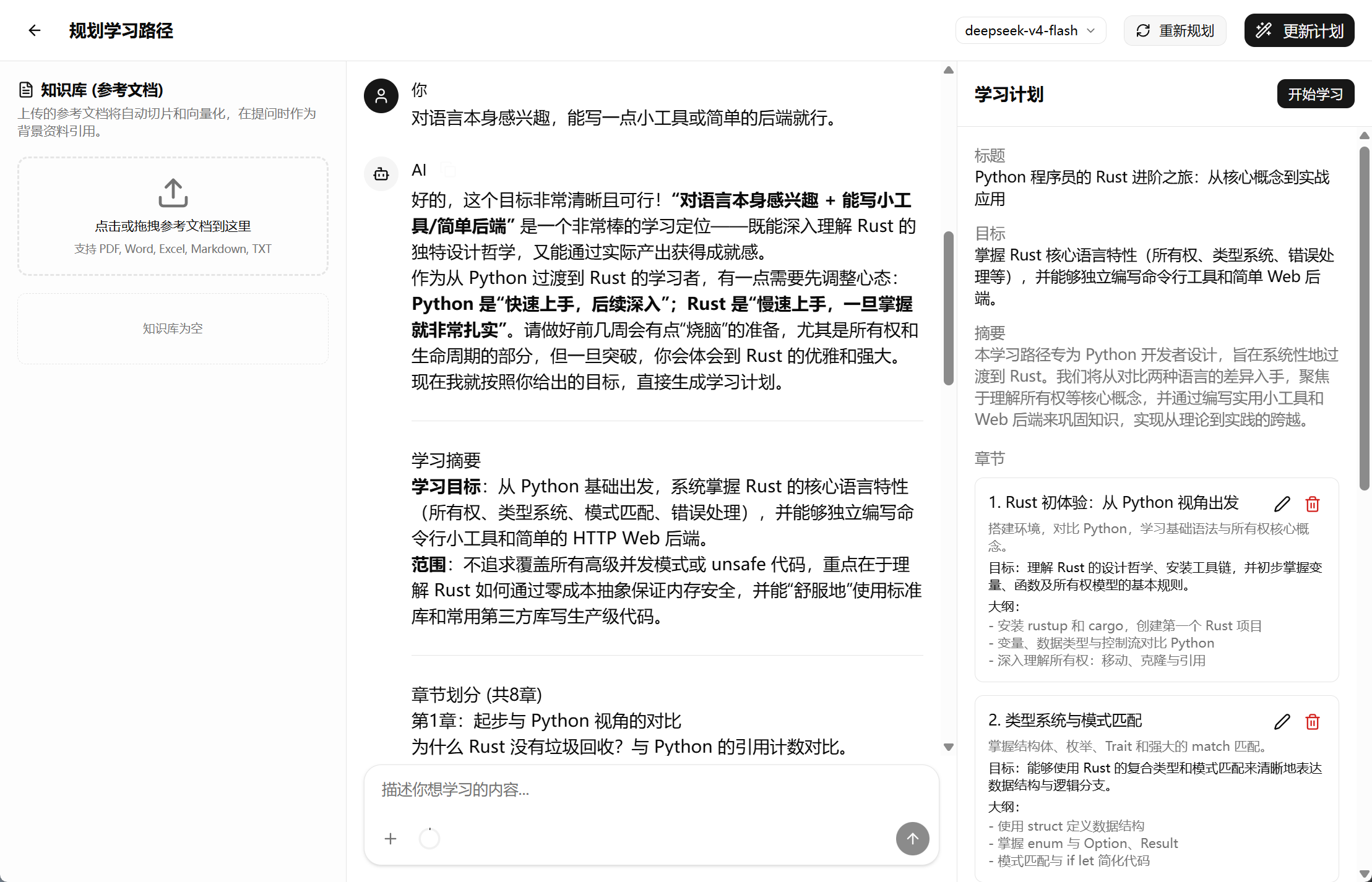Click chapter title 1. Rust 初体验：从 Python 视角出发
This screenshot has width=1372, height=882.
tap(1113, 502)
